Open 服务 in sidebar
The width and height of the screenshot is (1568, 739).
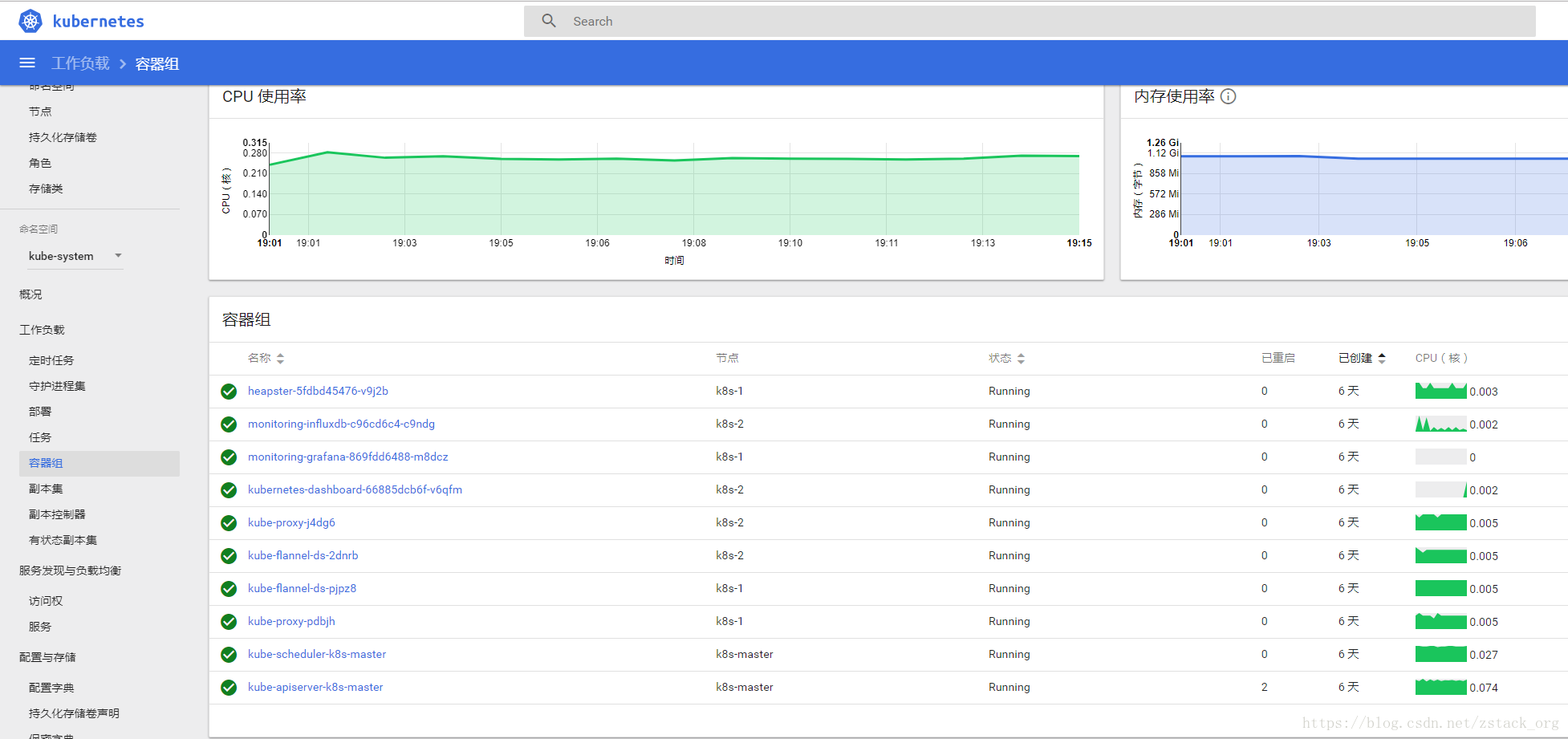[40, 627]
